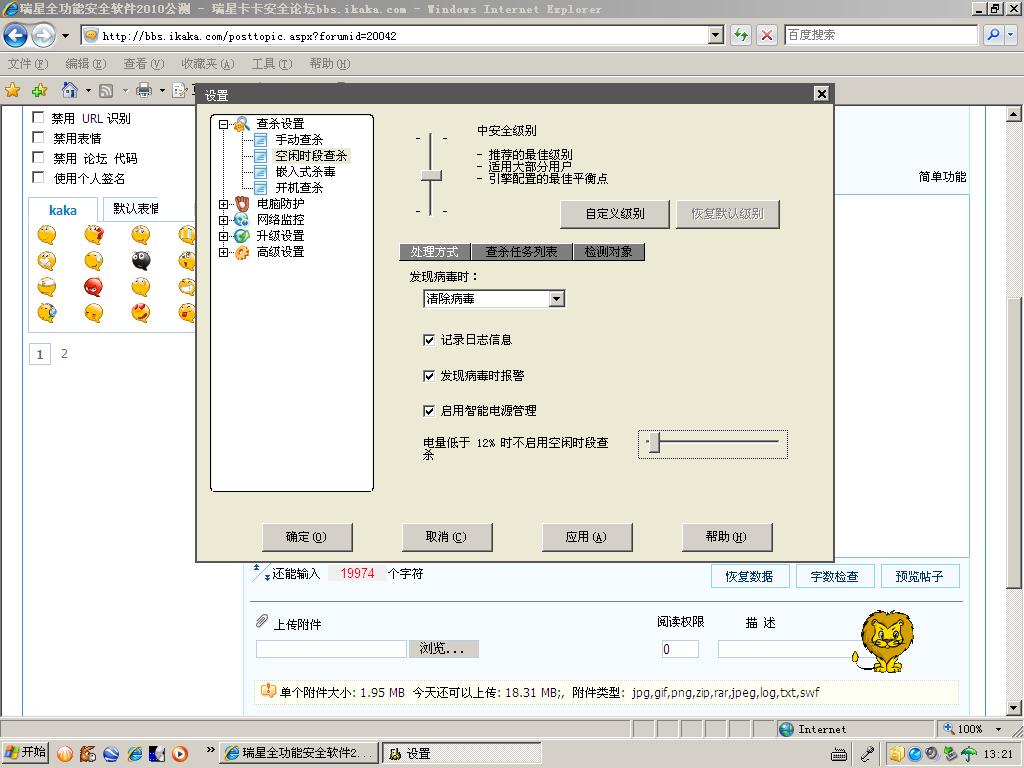Screen dimensions: 1024x768
Task: Click the battery threshold slider
Action: point(712,443)
